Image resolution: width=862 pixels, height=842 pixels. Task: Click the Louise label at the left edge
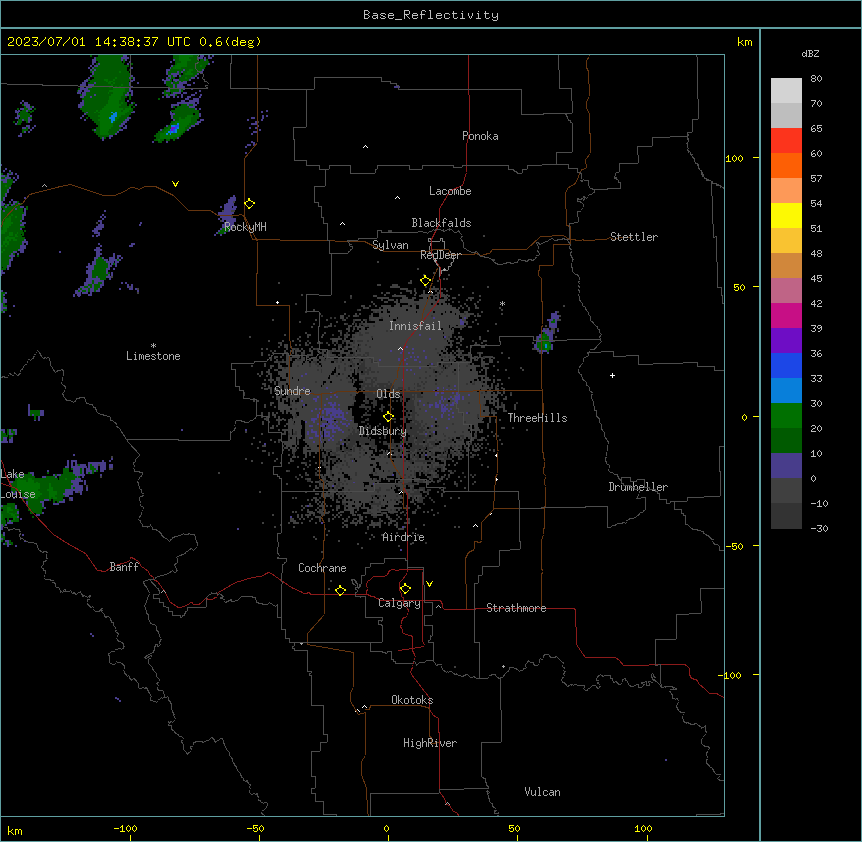pos(18,494)
